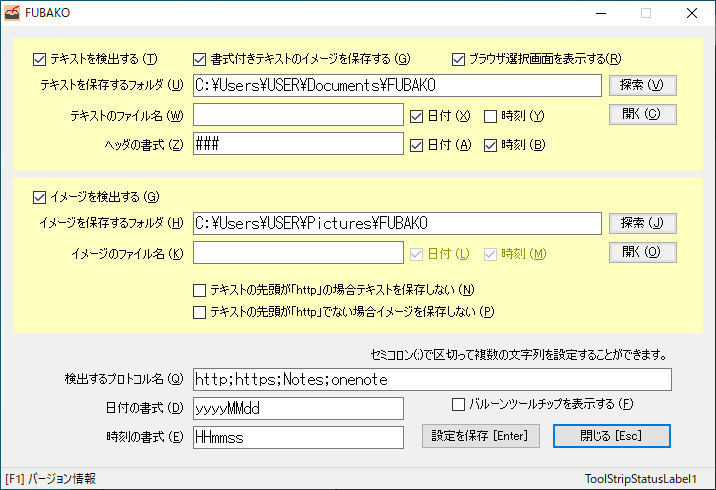Click the text save folder path field

pyautogui.click(x=397, y=86)
